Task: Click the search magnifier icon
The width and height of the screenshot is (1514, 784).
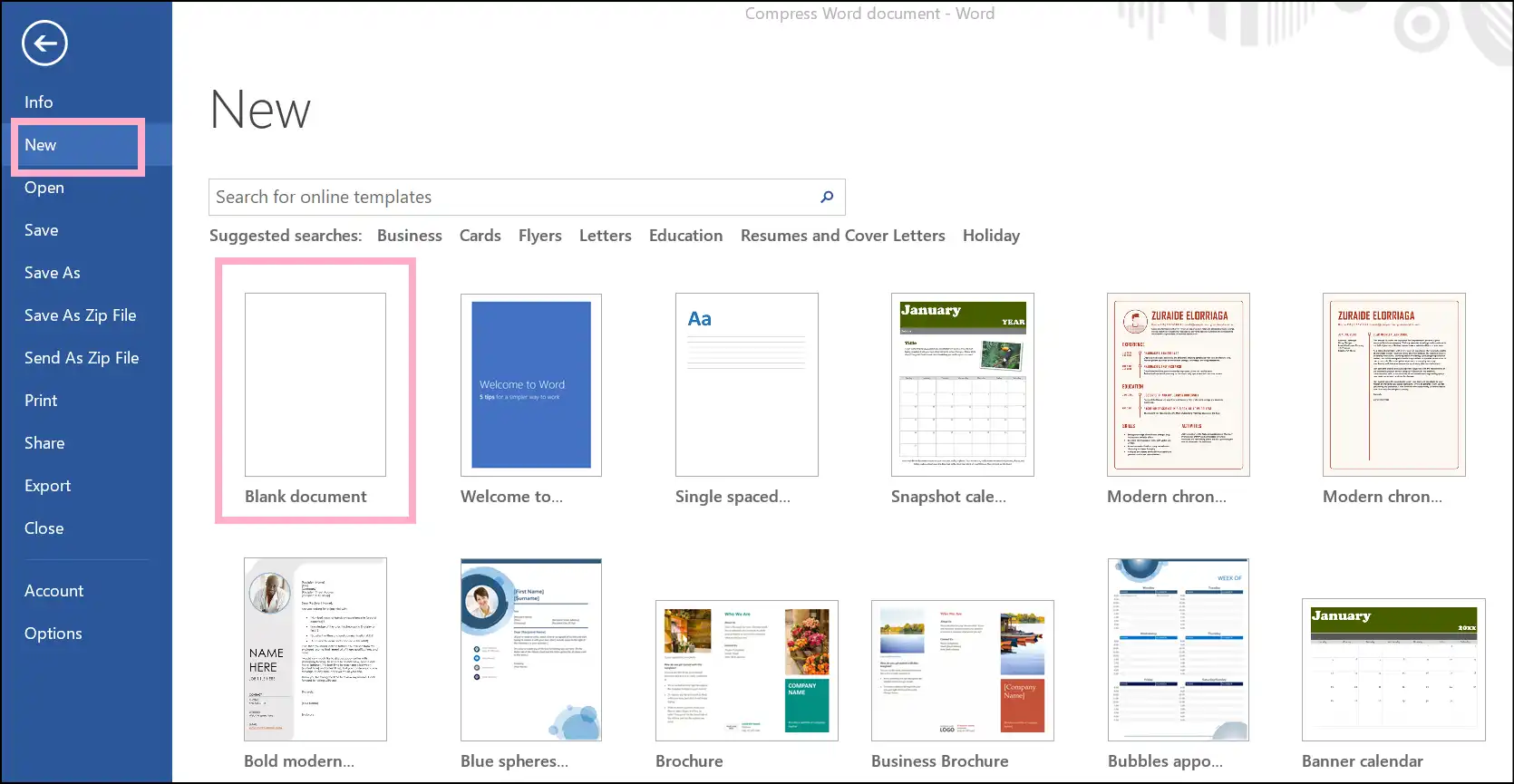Action: (x=827, y=197)
